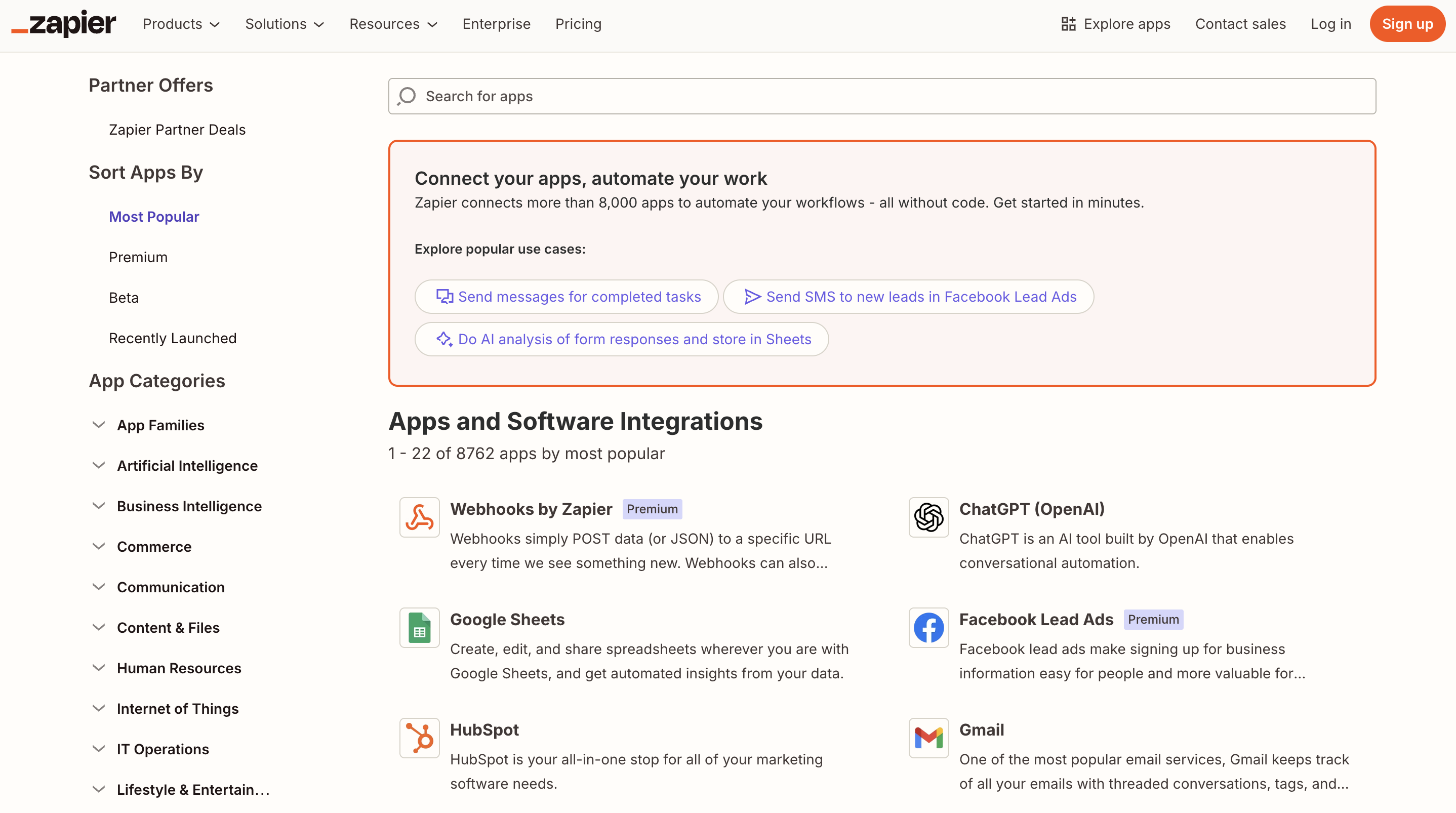Open ChatGPT (OpenAI) app icon
1456x813 pixels.
point(928,517)
